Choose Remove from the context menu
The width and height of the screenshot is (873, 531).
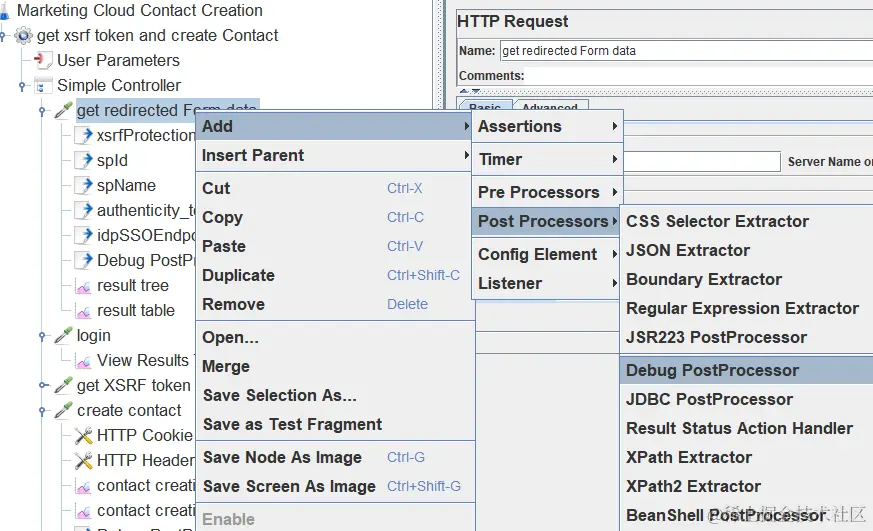(x=334, y=304)
